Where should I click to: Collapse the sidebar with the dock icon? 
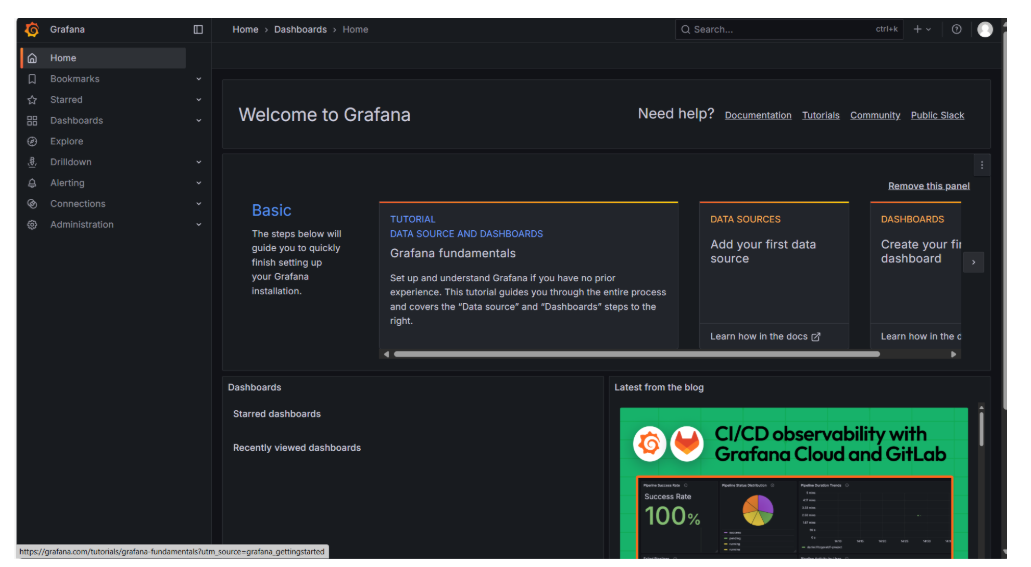(x=198, y=30)
